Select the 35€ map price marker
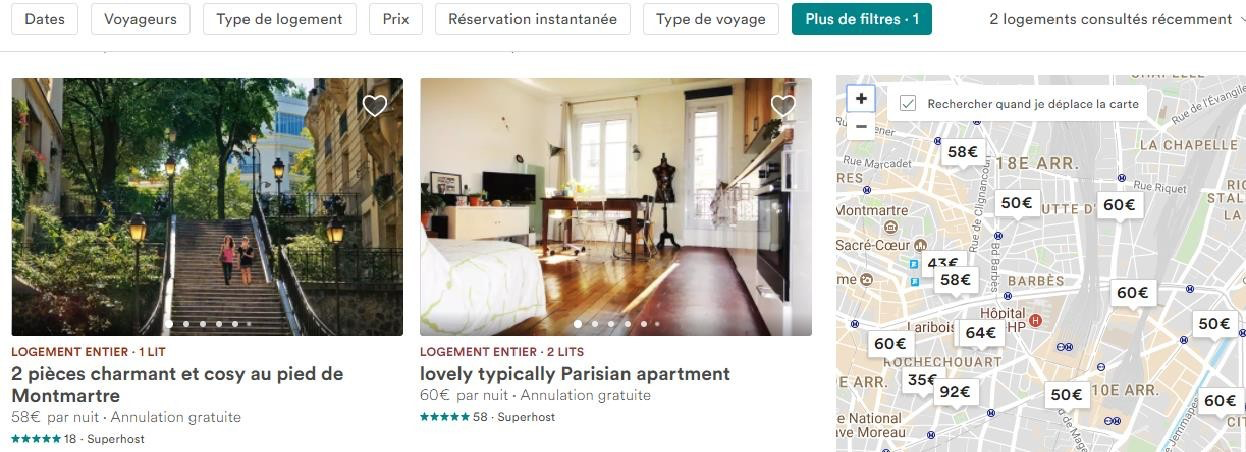This screenshot has width=1246, height=452. tap(920, 380)
